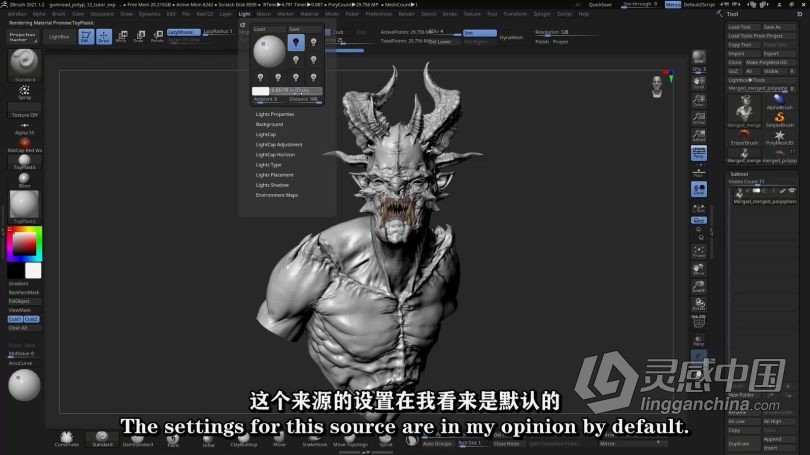Click the Move transform icon in top shelf
Screen dimensions: 810x455
(121, 36)
